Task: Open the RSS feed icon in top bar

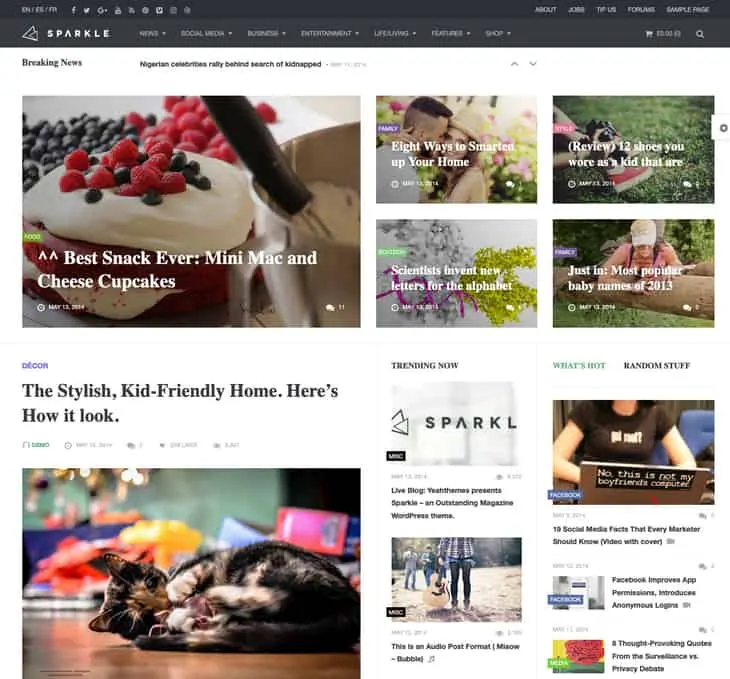Action: click(x=132, y=10)
